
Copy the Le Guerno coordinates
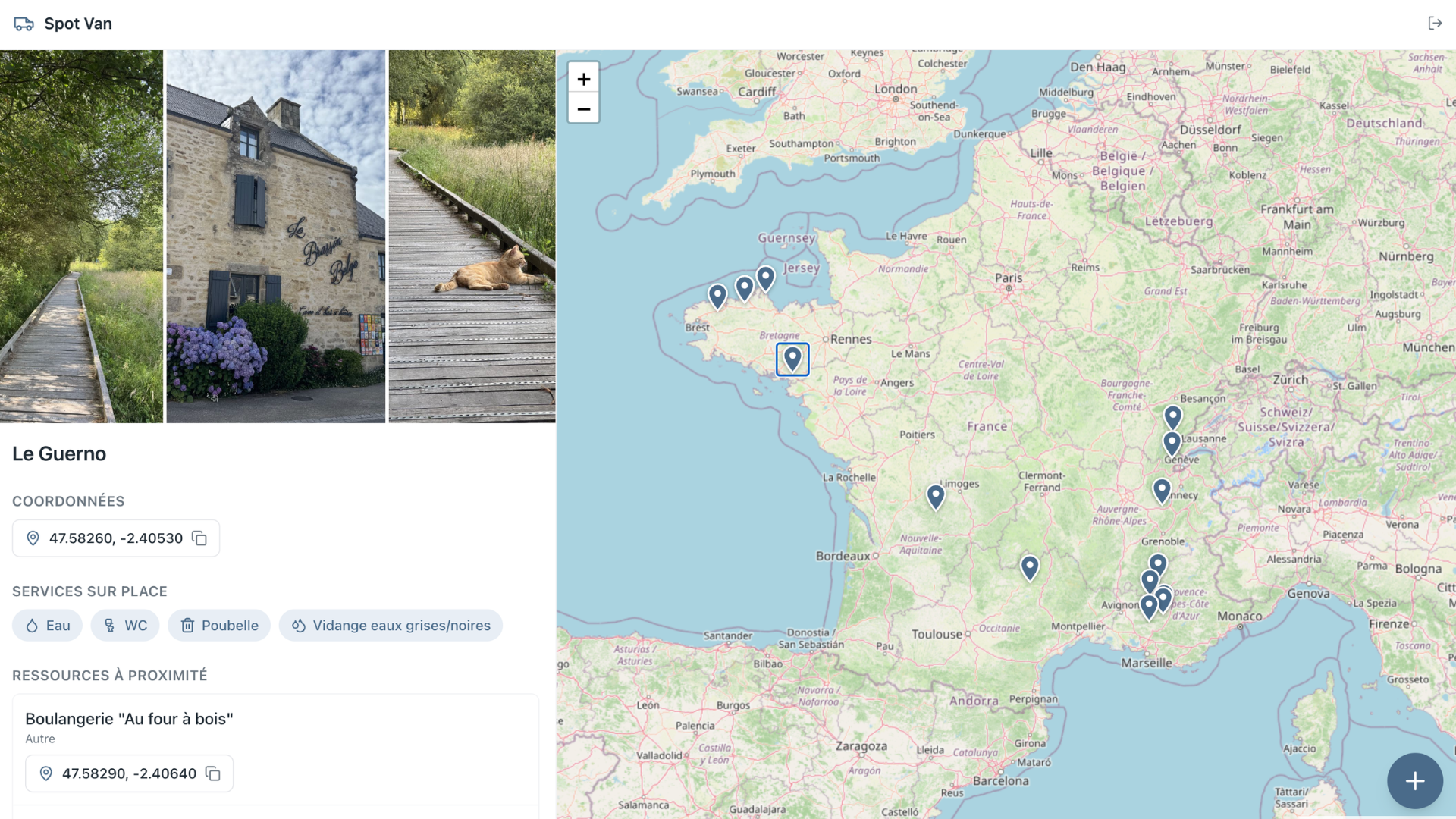click(x=199, y=538)
